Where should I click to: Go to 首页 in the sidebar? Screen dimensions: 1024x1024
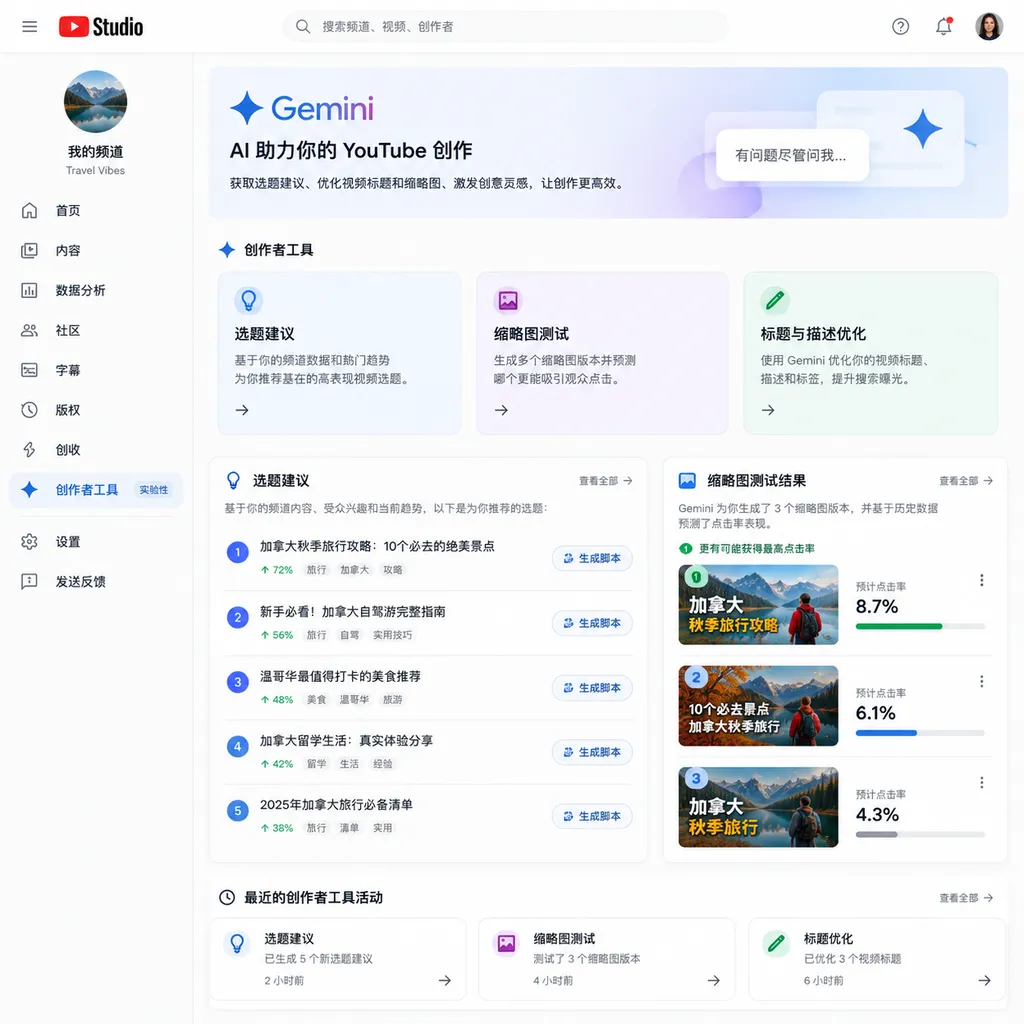[95, 211]
